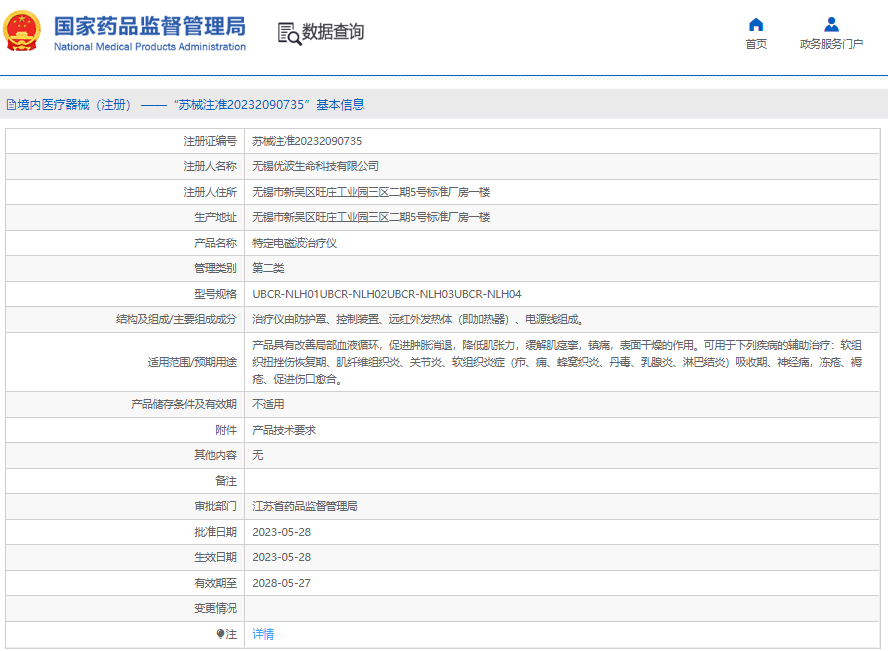Click expiry date 2028-05-27

[x=281, y=583]
